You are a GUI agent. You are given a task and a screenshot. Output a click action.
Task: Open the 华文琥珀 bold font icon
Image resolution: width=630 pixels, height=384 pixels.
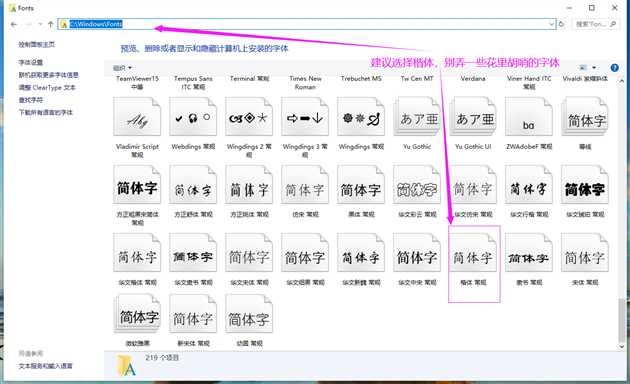(585, 185)
